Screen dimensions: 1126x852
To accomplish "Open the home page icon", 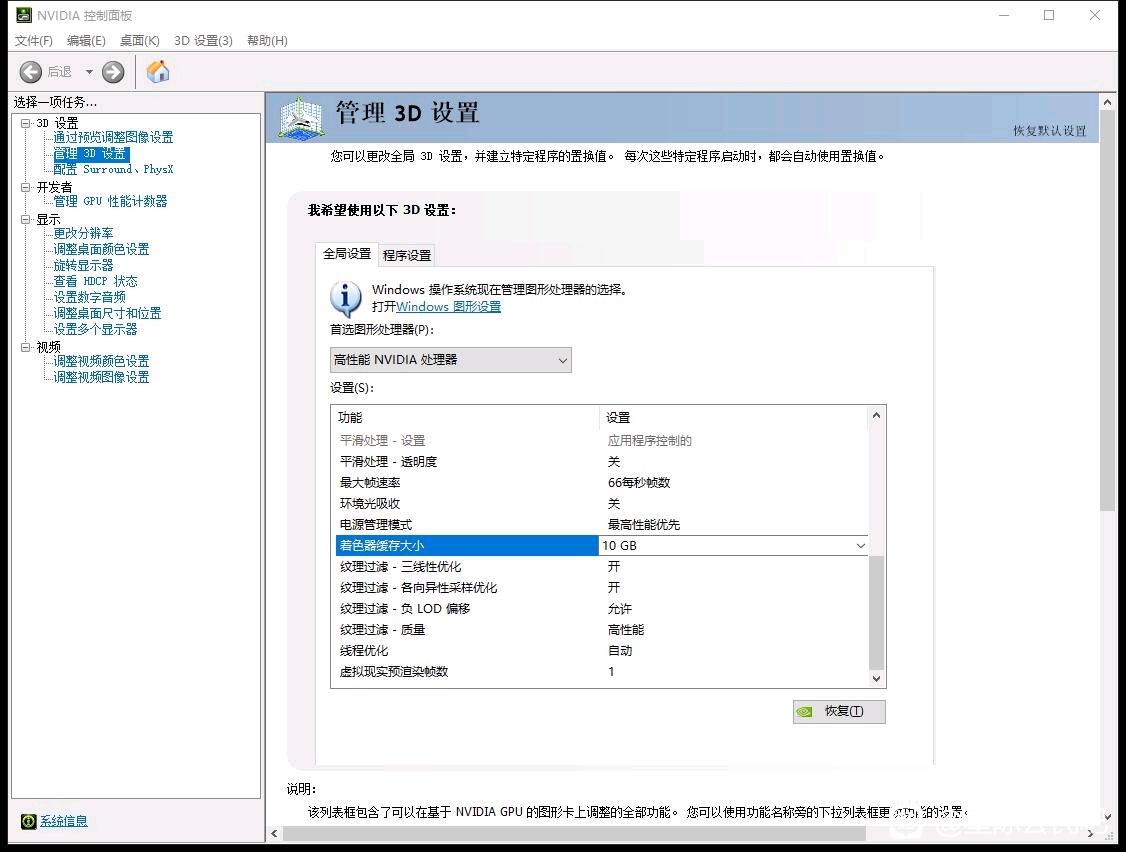I will pos(158,71).
